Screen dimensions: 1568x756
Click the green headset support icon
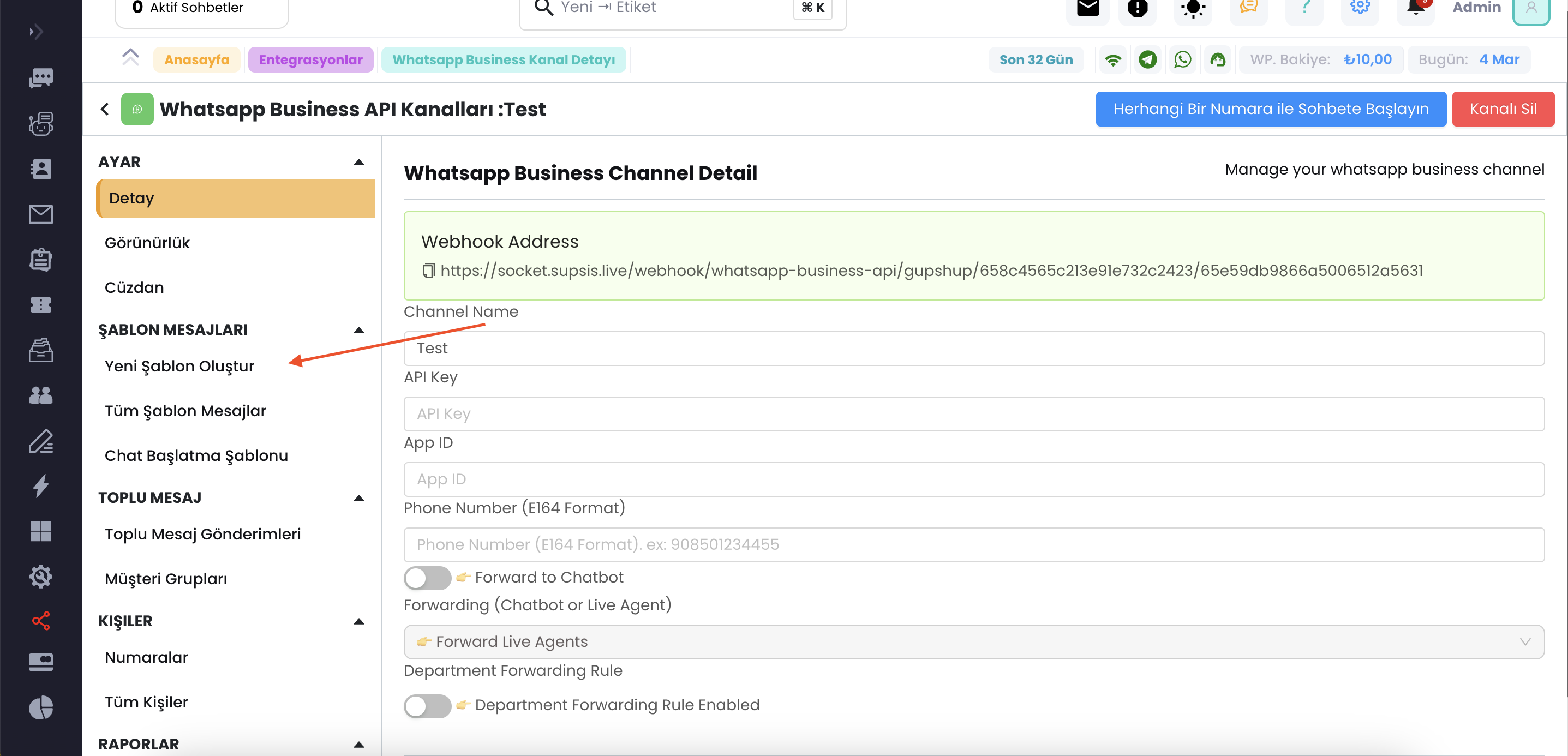[1217, 59]
